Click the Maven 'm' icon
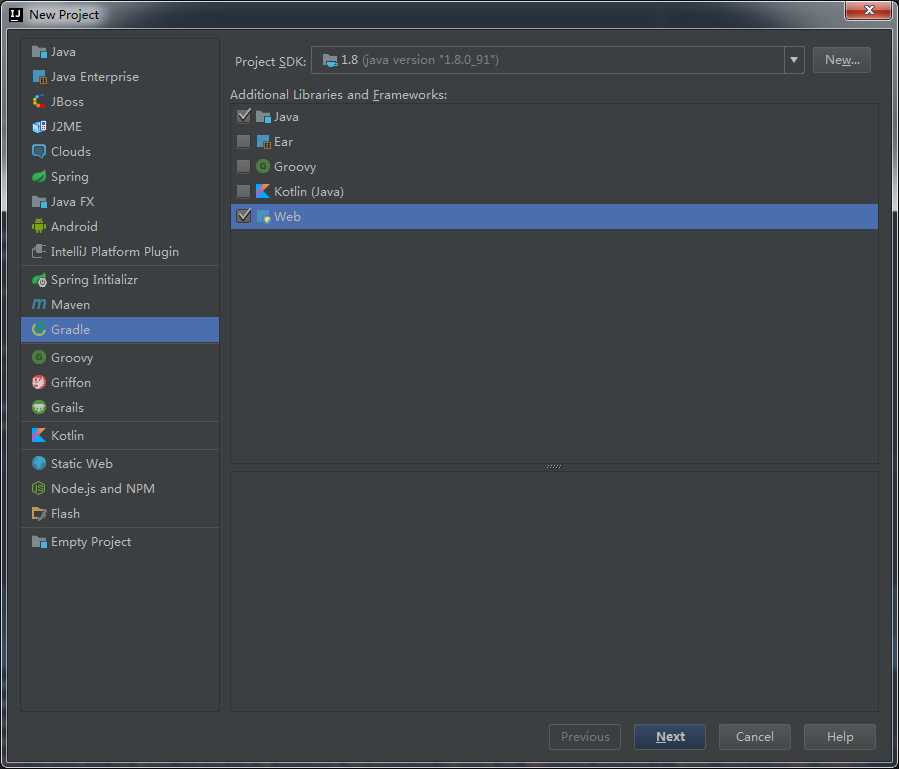The height and width of the screenshot is (769, 899). coord(39,305)
